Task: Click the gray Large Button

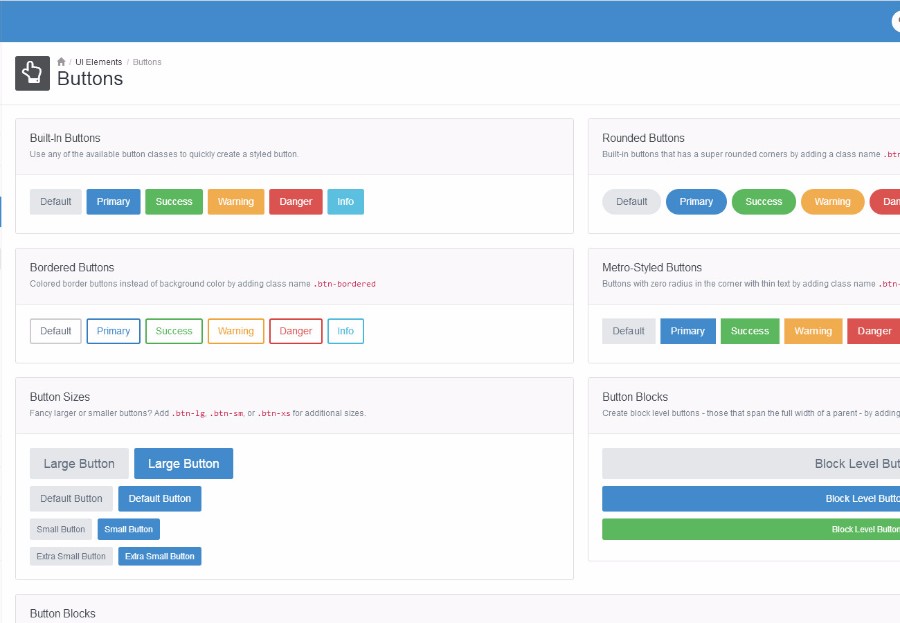Action: click(x=79, y=463)
